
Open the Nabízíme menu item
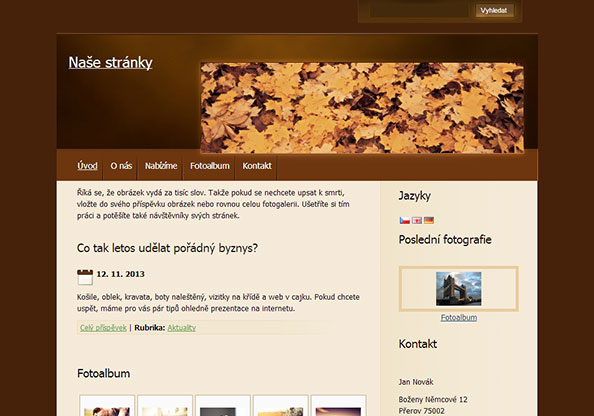tap(161, 166)
